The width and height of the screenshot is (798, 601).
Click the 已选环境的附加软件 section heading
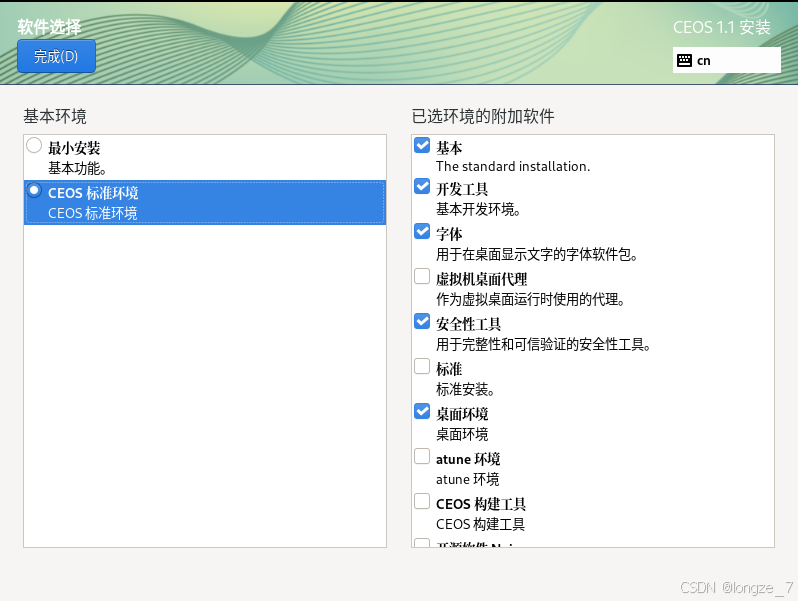483,117
